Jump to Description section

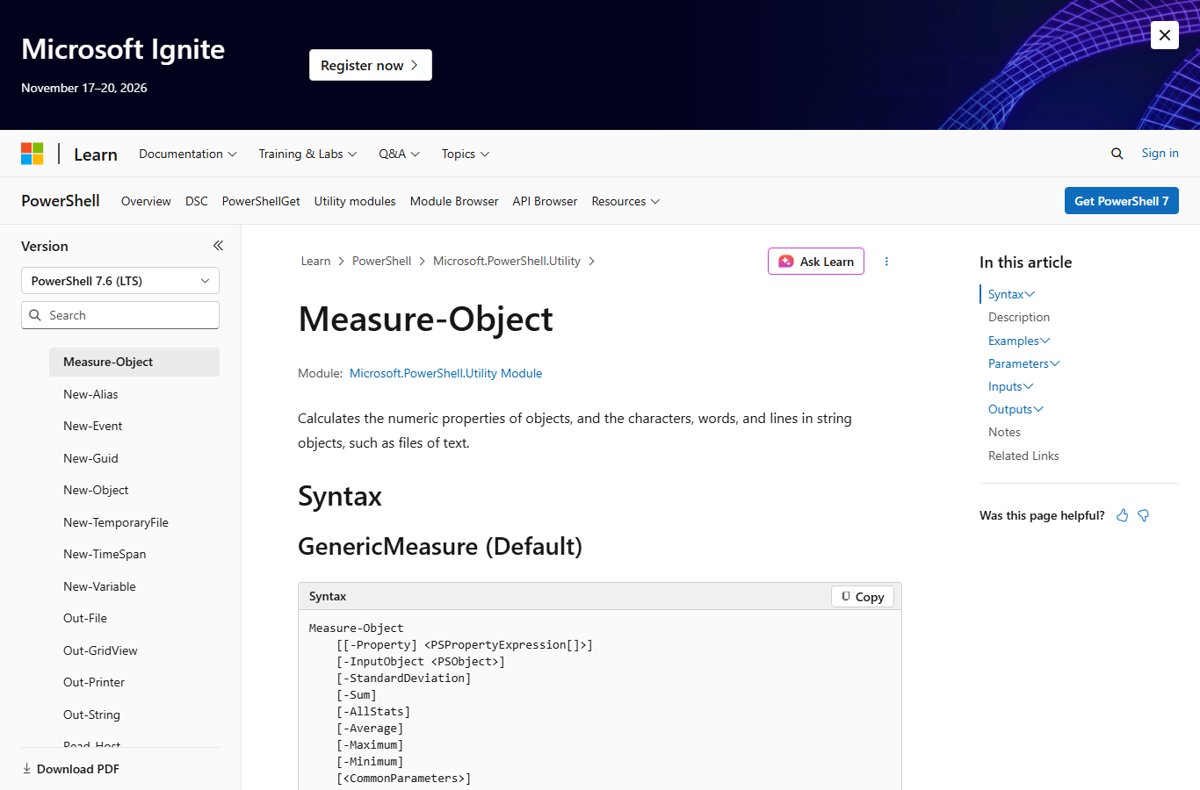pyautogui.click(x=1019, y=317)
